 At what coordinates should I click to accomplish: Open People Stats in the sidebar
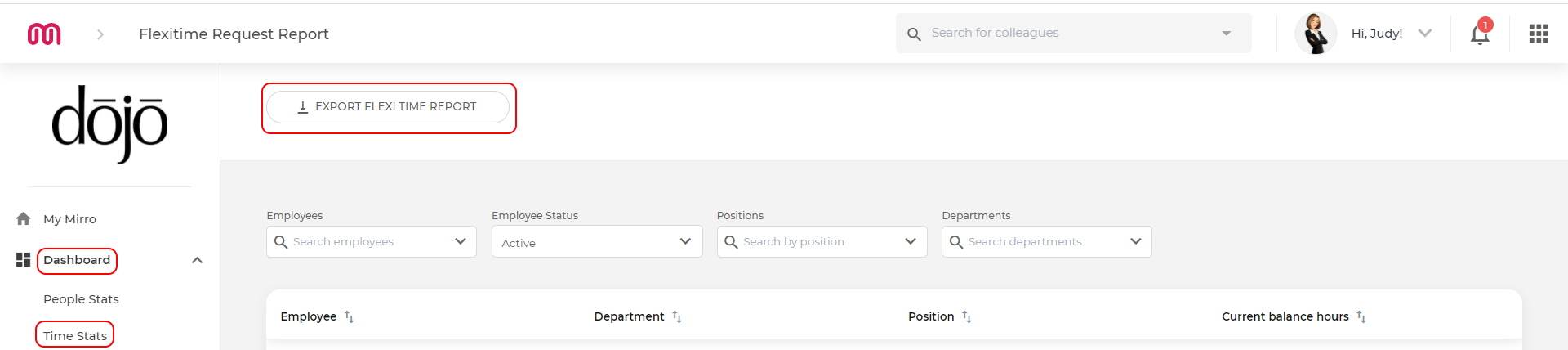point(81,299)
